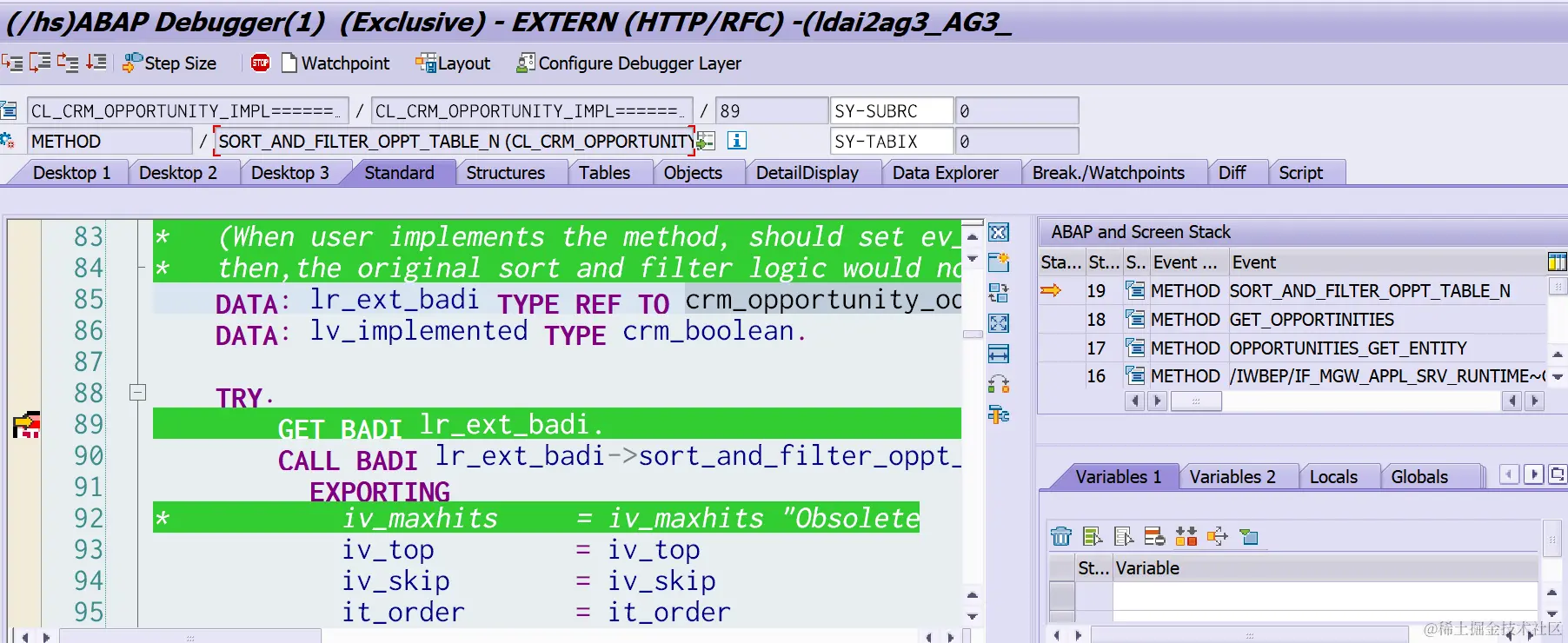Click the Close Tool icon beside editor
The image size is (1568, 643).
tap(999, 232)
